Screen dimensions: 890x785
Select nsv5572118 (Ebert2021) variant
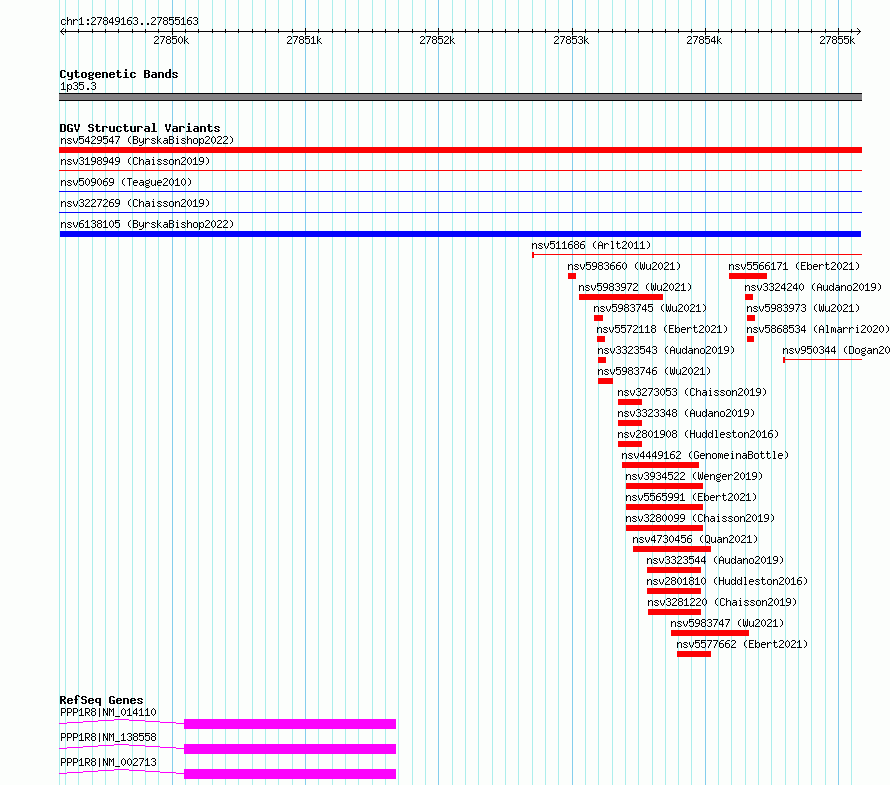tap(662, 329)
